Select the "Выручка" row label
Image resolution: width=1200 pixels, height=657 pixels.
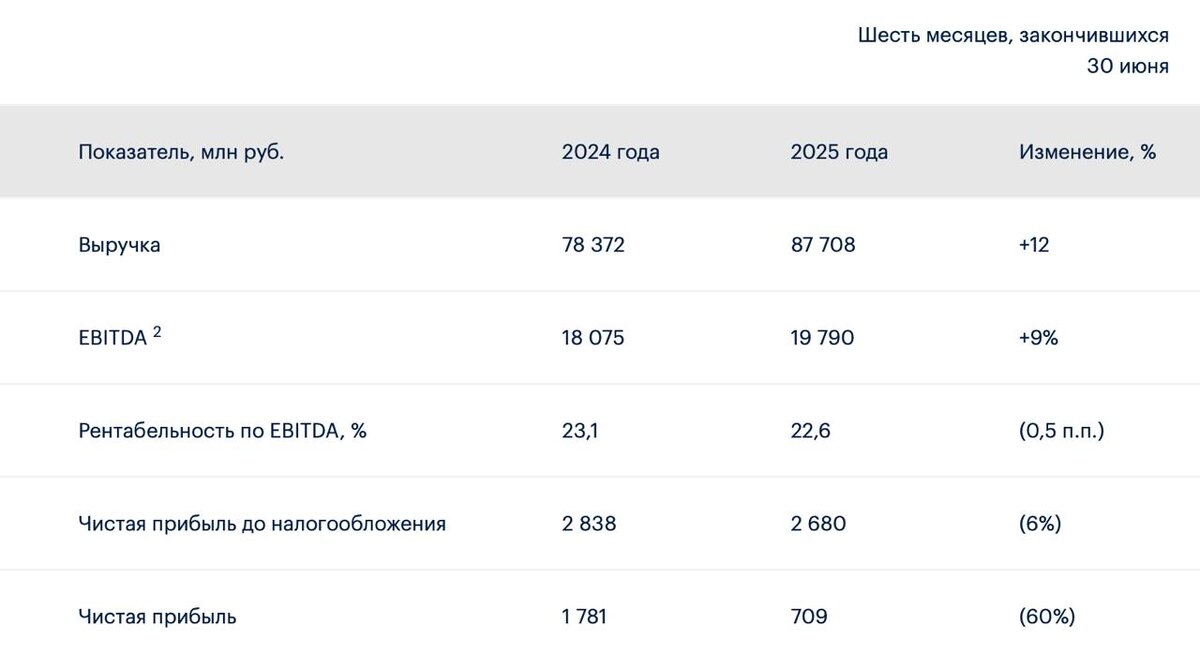(x=119, y=245)
